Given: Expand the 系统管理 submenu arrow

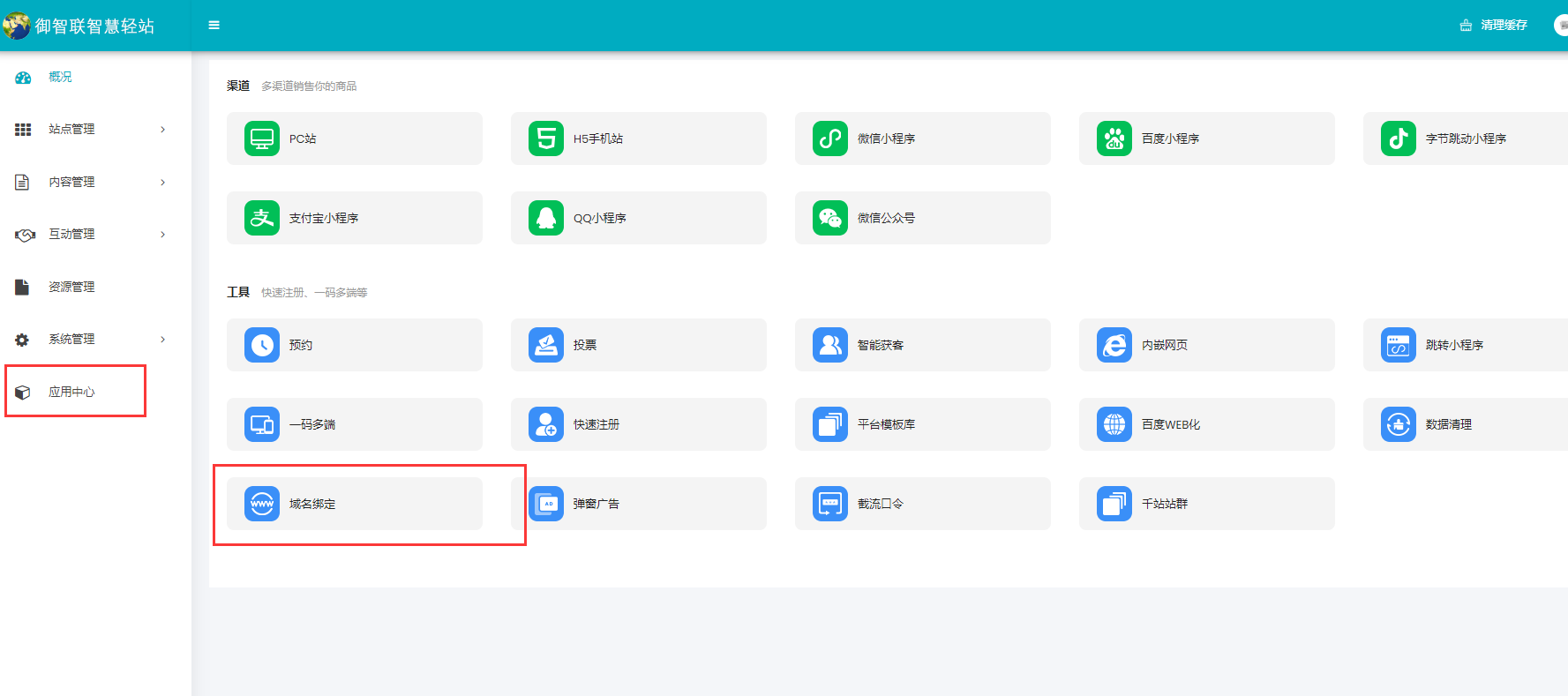Looking at the screenshot, I should tap(163, 340).
